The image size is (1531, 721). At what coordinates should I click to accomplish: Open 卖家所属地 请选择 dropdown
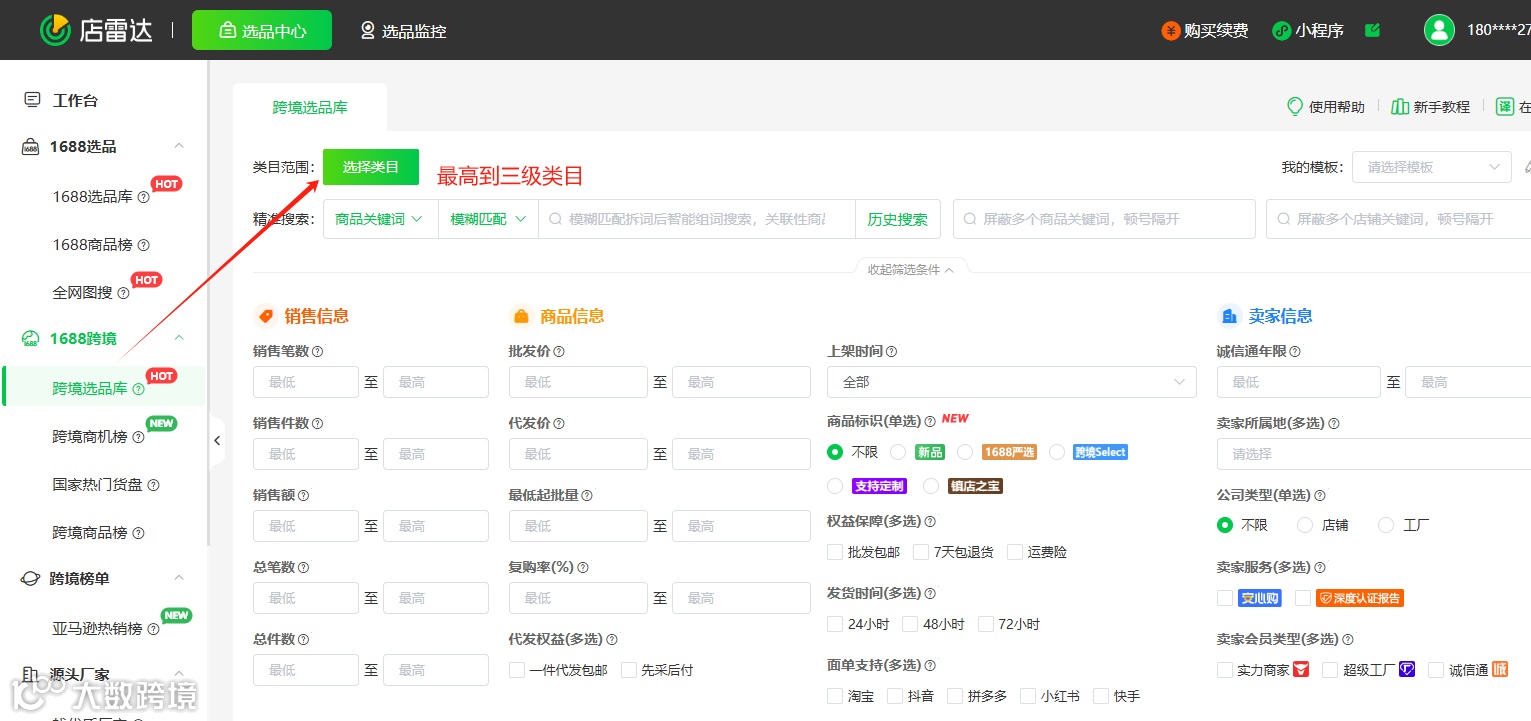point(1373,454)
